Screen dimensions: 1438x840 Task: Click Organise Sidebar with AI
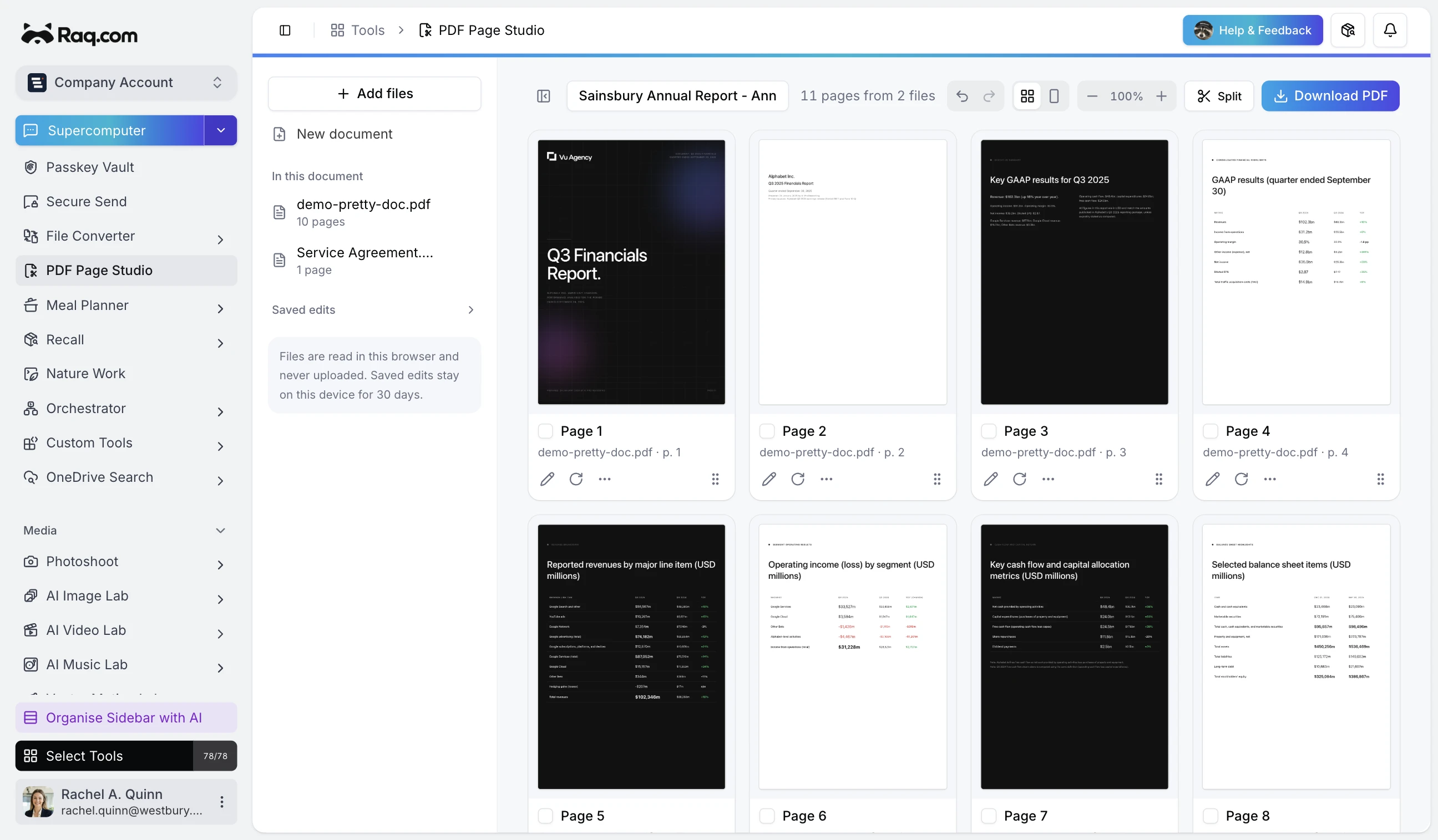point(126,717)
